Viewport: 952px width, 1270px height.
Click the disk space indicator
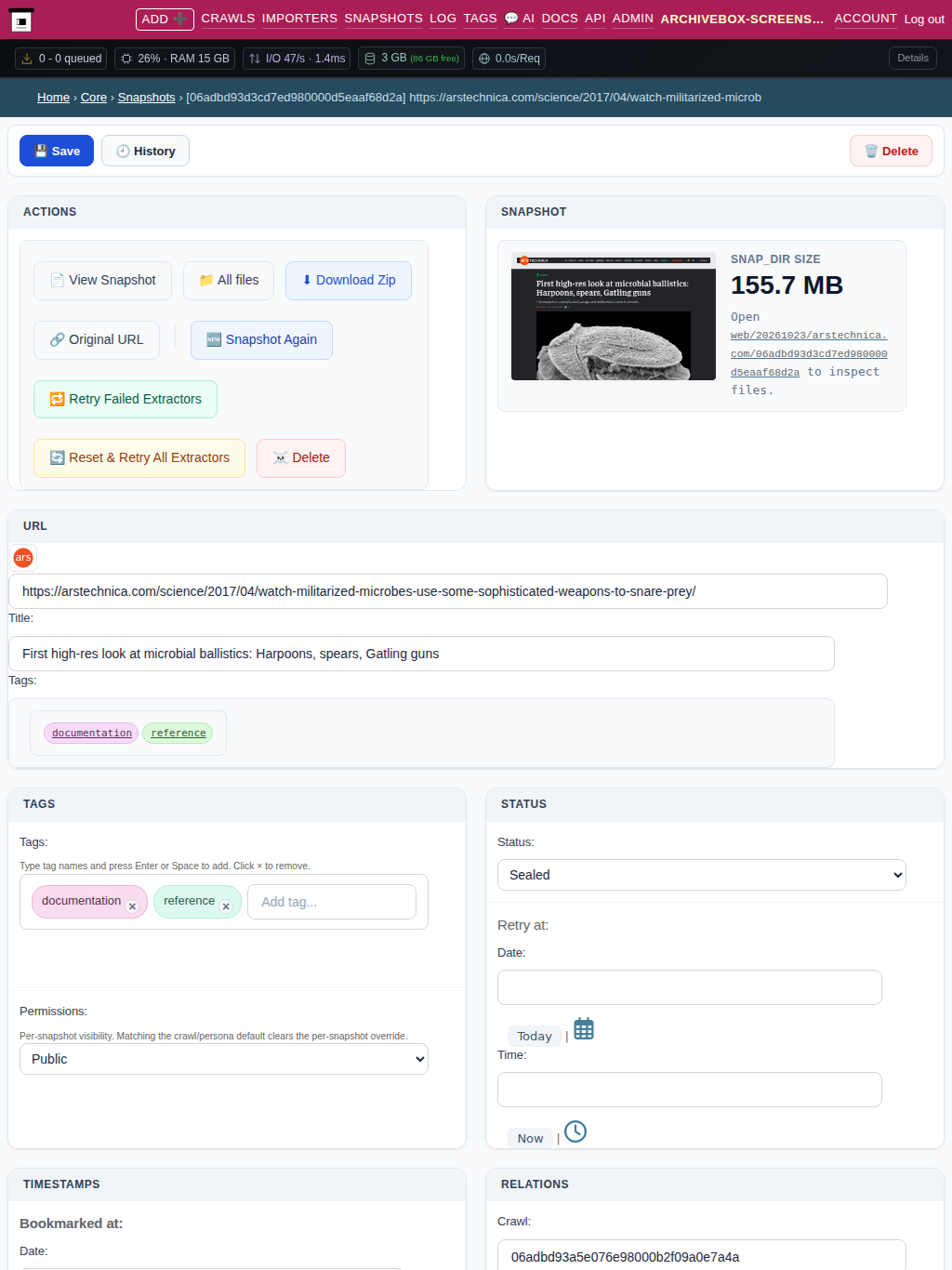click(x=411, y=59)
